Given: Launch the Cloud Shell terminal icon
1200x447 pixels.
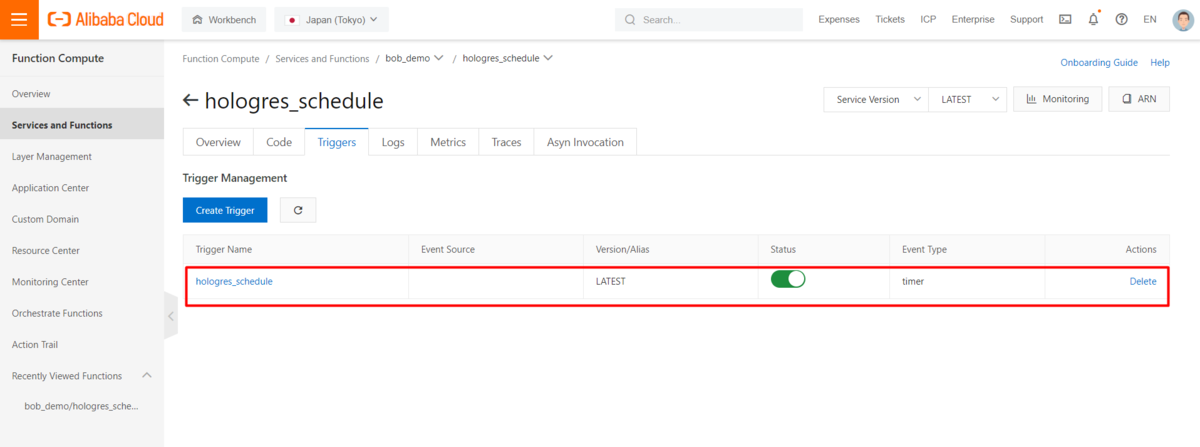Looking at the screenshot, I should (x=1065, y=19).
